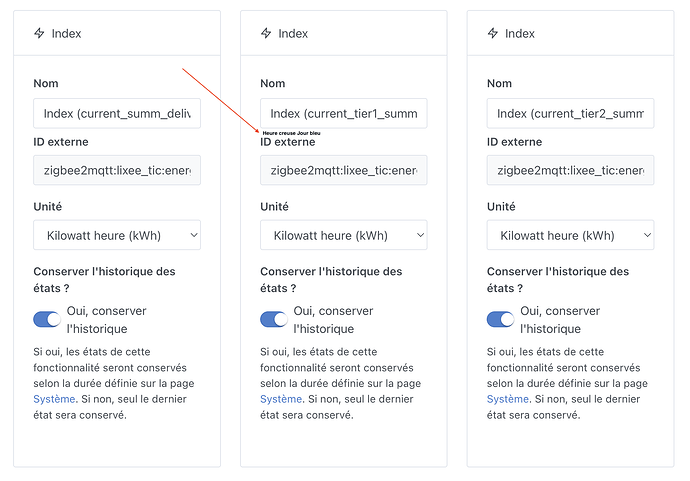Turn off history toggle for current_tier1 index
Viewport: 690px width, 481px height.
point(274,319)
